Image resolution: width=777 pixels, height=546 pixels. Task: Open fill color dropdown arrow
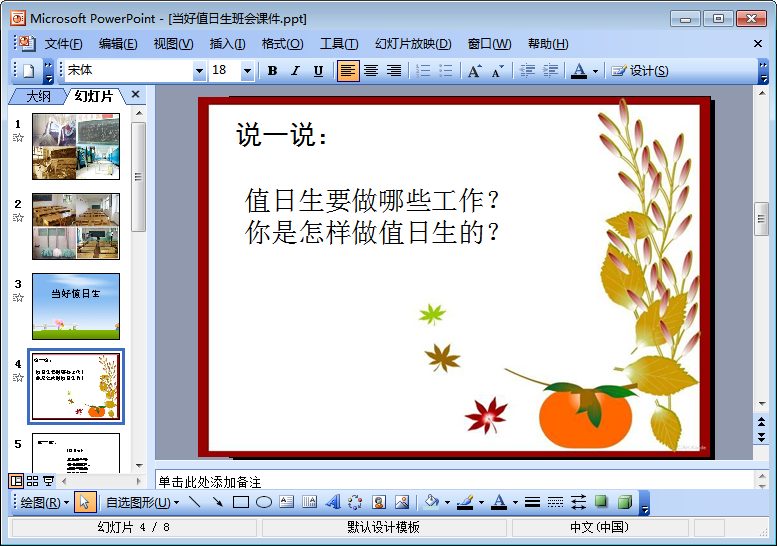(447, 503)
